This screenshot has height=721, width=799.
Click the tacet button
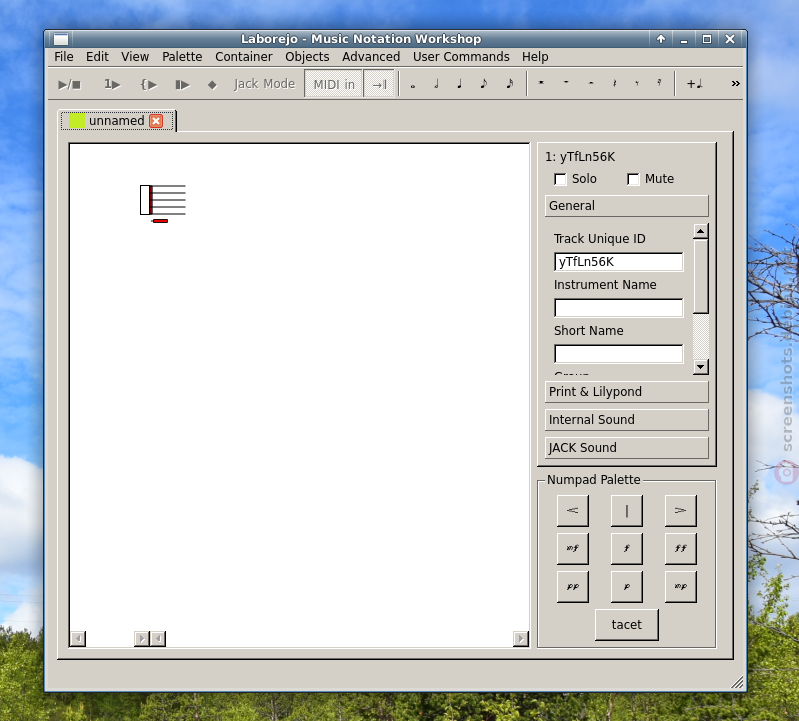point(627,625)
